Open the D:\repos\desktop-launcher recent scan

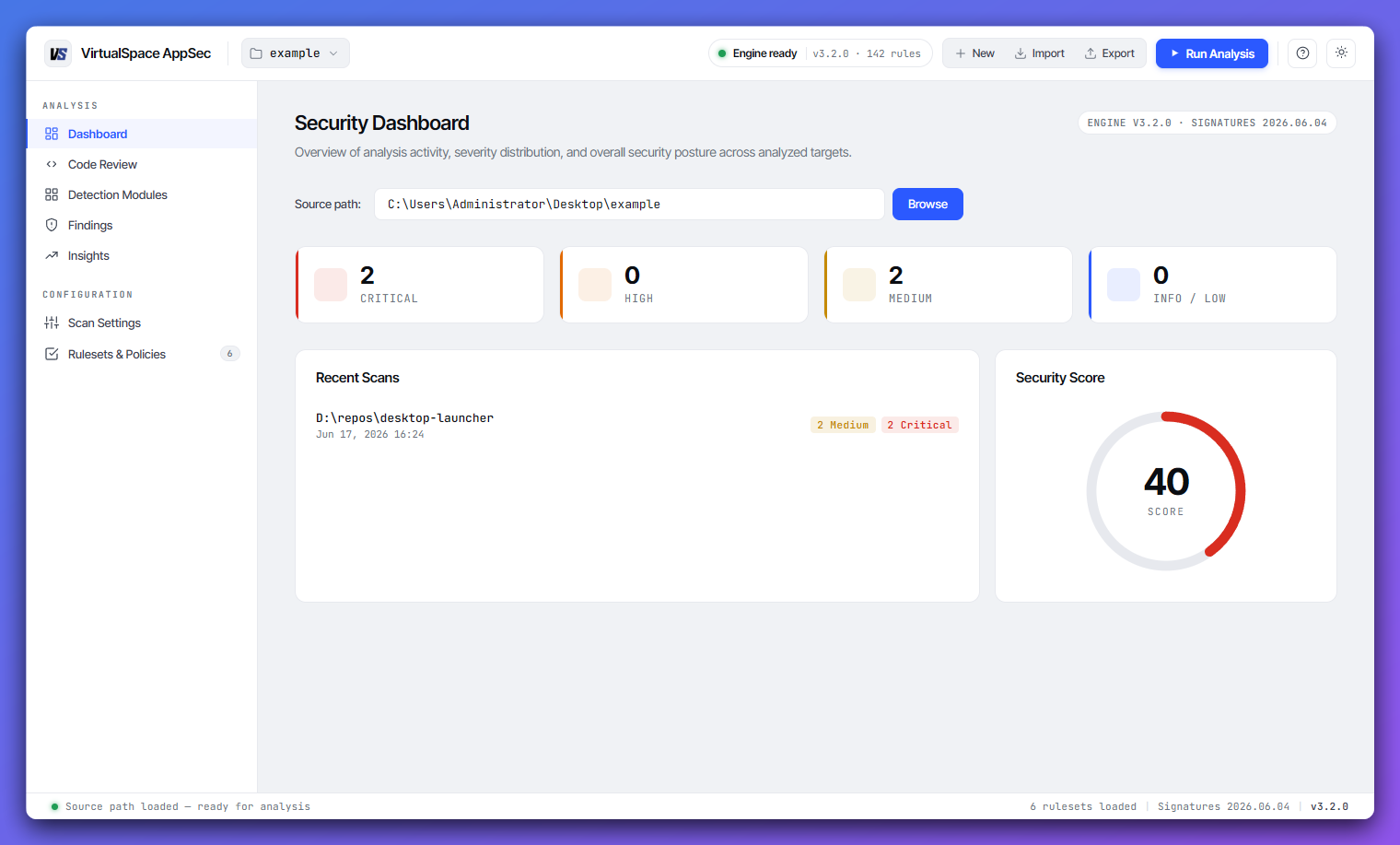pyautogui.click(x=637, y=425)
